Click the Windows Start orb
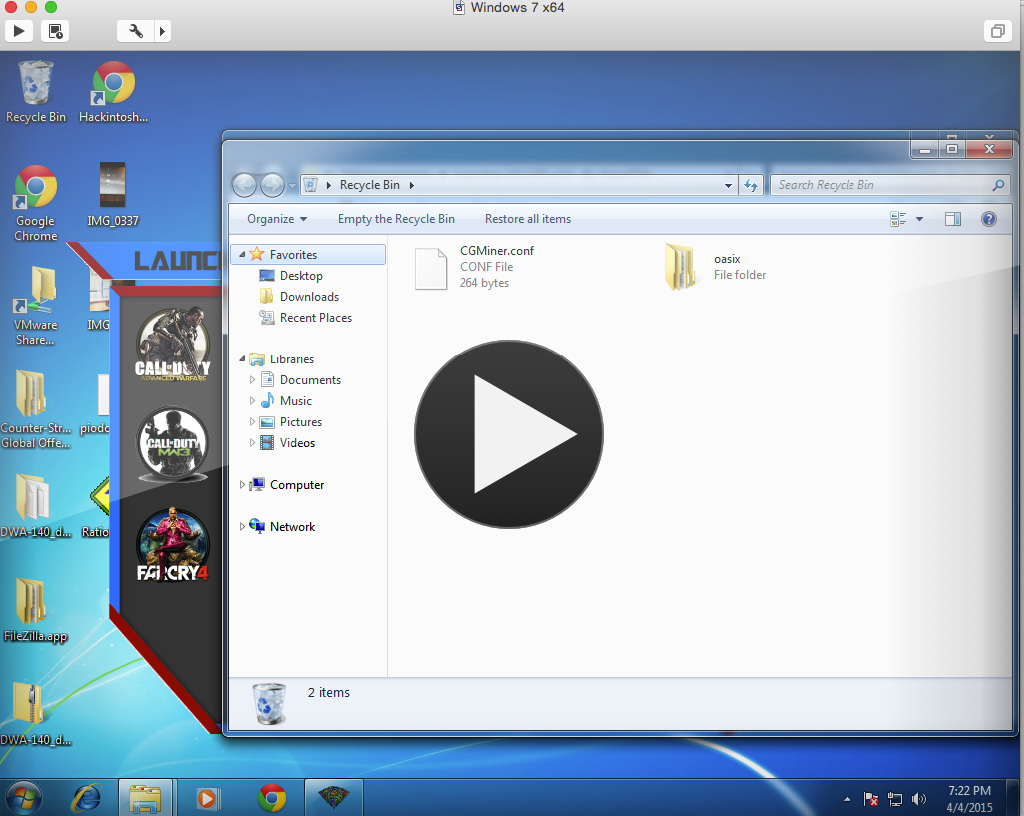 click(x=24, y=797)
